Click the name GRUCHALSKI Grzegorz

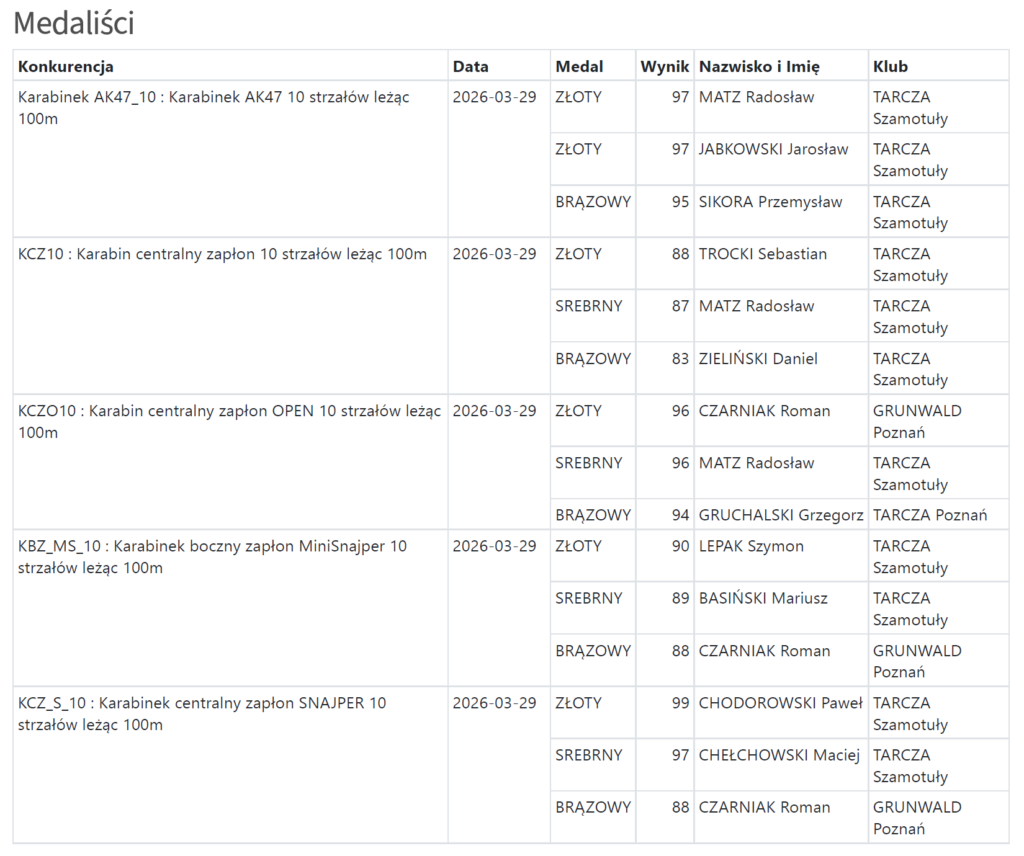pos(781,515)
